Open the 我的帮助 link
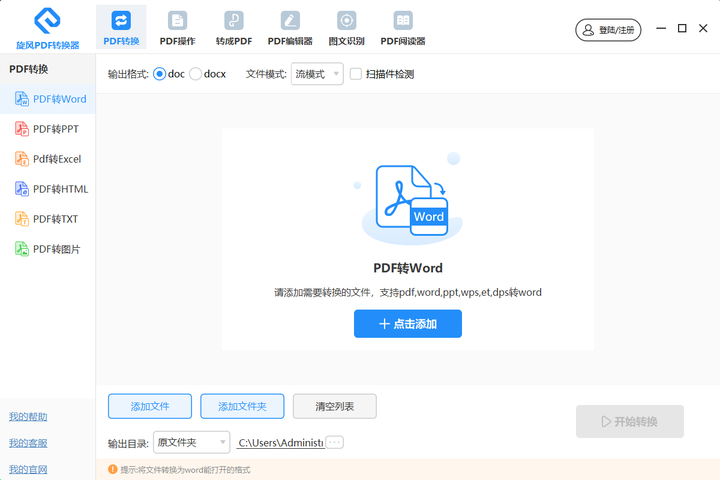 28,417
